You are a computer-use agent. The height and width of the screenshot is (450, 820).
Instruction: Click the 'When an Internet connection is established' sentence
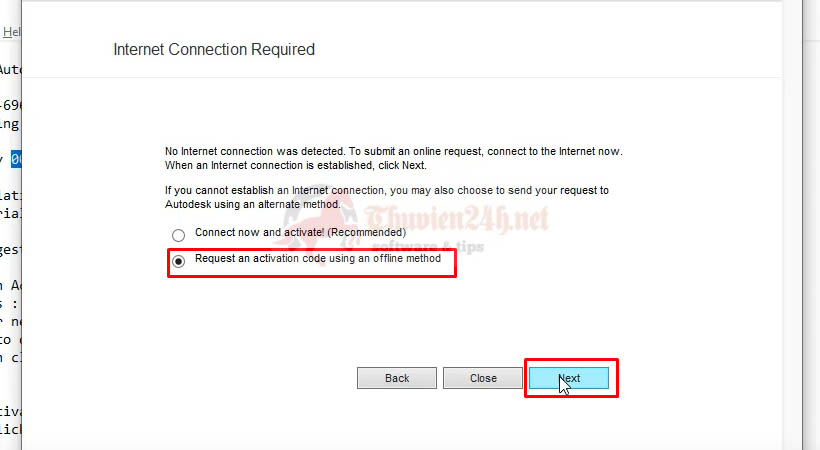coord(295,165)
